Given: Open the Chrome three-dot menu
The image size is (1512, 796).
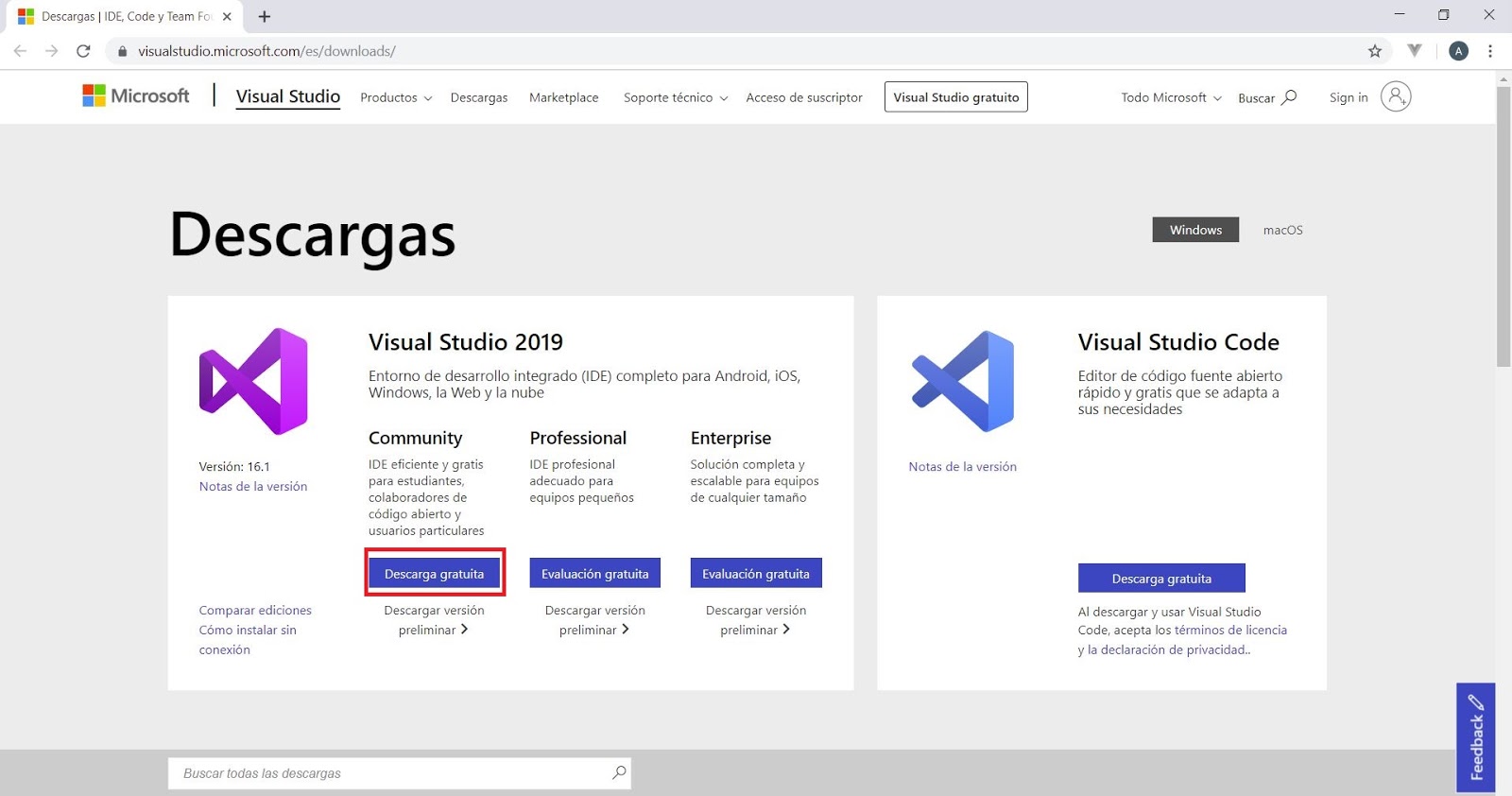Looking at the screenshot, I should (1490, 51).
